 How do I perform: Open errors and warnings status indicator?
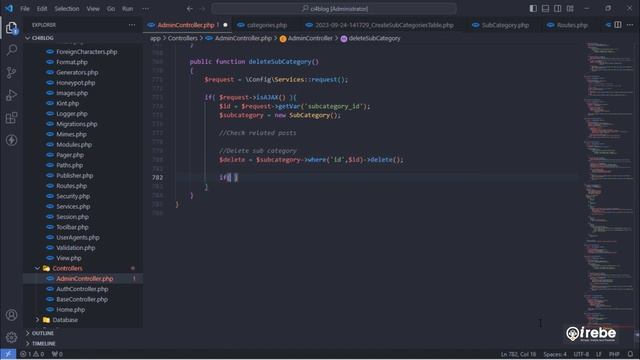tap(32, 354)
